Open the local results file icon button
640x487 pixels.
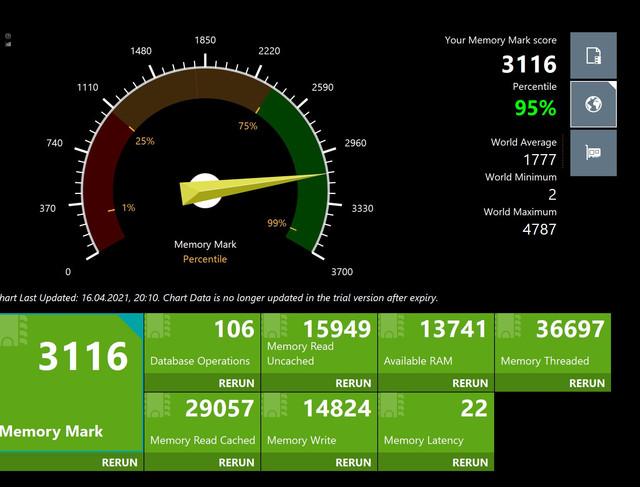point(593,56)
